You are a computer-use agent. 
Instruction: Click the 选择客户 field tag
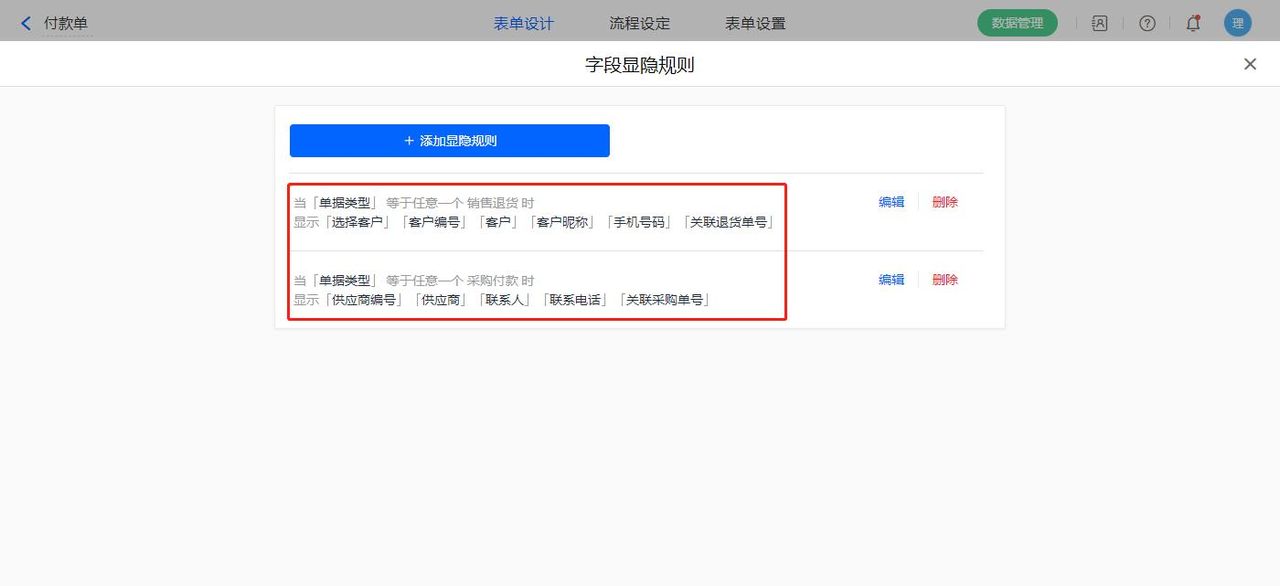(x=361, y=221)
